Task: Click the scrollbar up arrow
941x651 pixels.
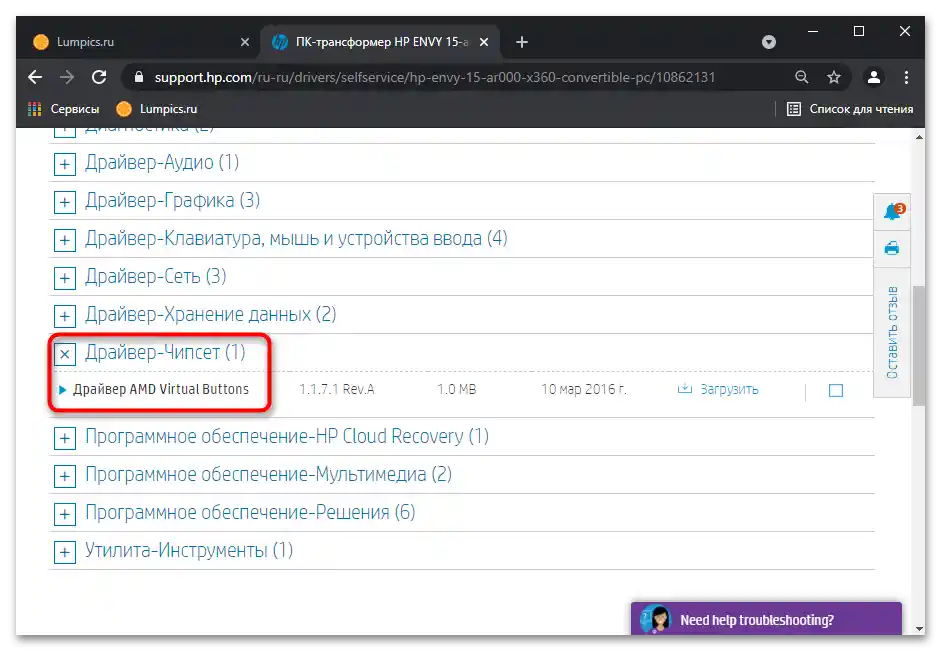Action: (x=919, y=137)
